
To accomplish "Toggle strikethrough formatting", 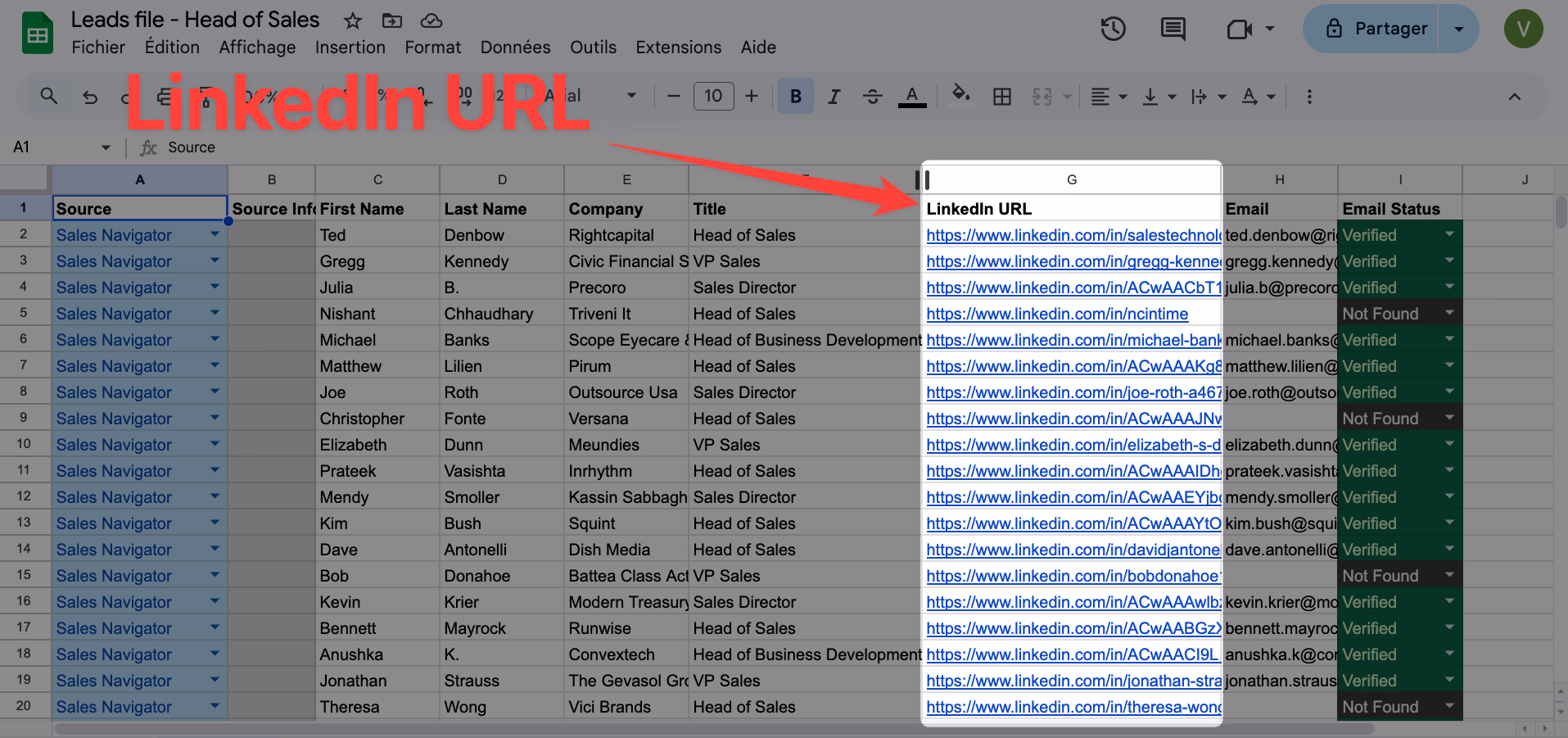I will click(x=873, y=97).
